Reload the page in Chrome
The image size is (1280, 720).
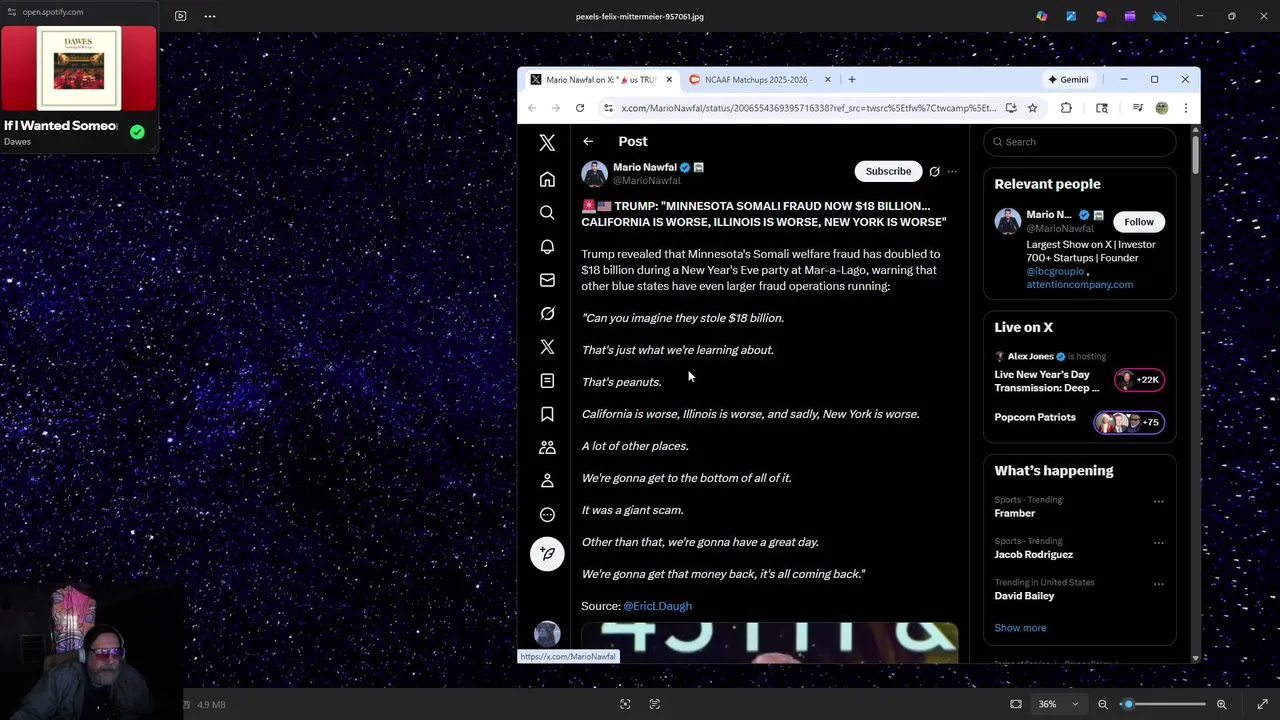tap(580, 108)
